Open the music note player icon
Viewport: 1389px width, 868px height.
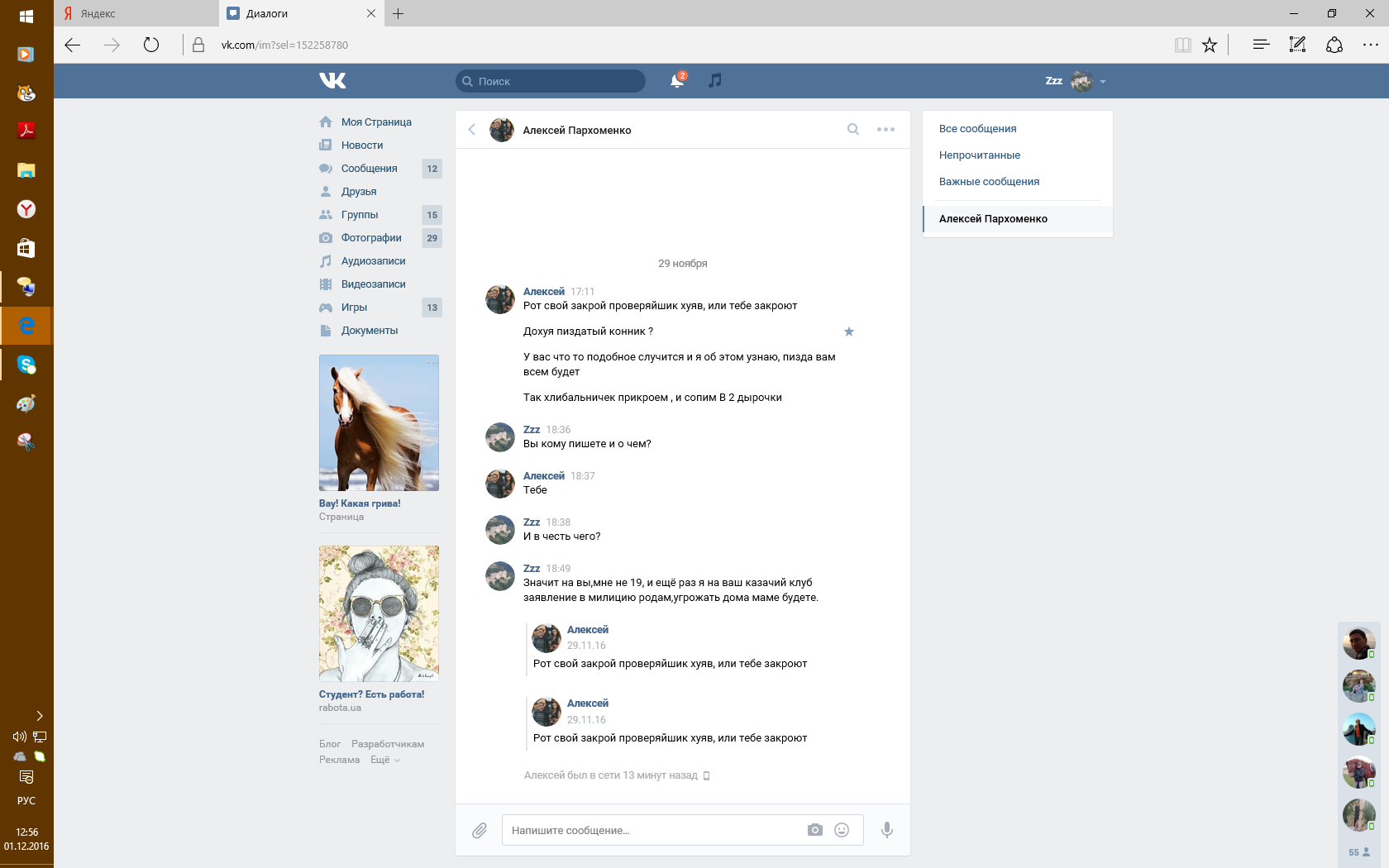[715, 80]
